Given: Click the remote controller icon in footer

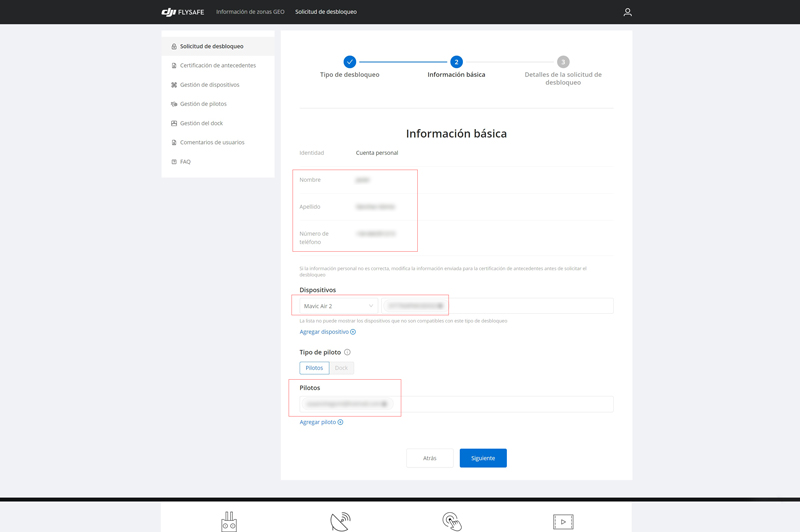Looking at the screenshot, I should (x=229, y=521).
